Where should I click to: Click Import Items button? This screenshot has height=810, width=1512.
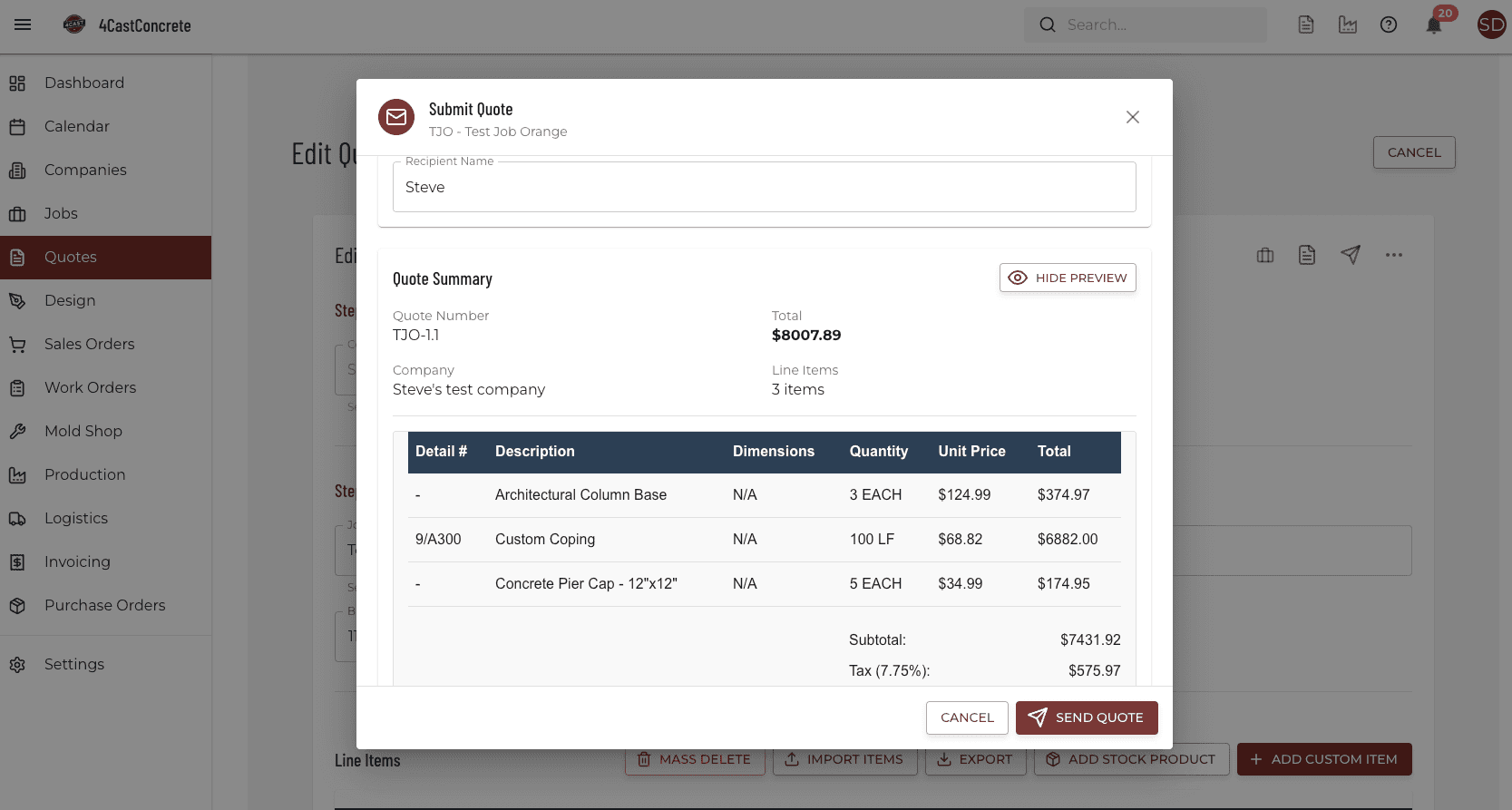click(x=845, y=759)
